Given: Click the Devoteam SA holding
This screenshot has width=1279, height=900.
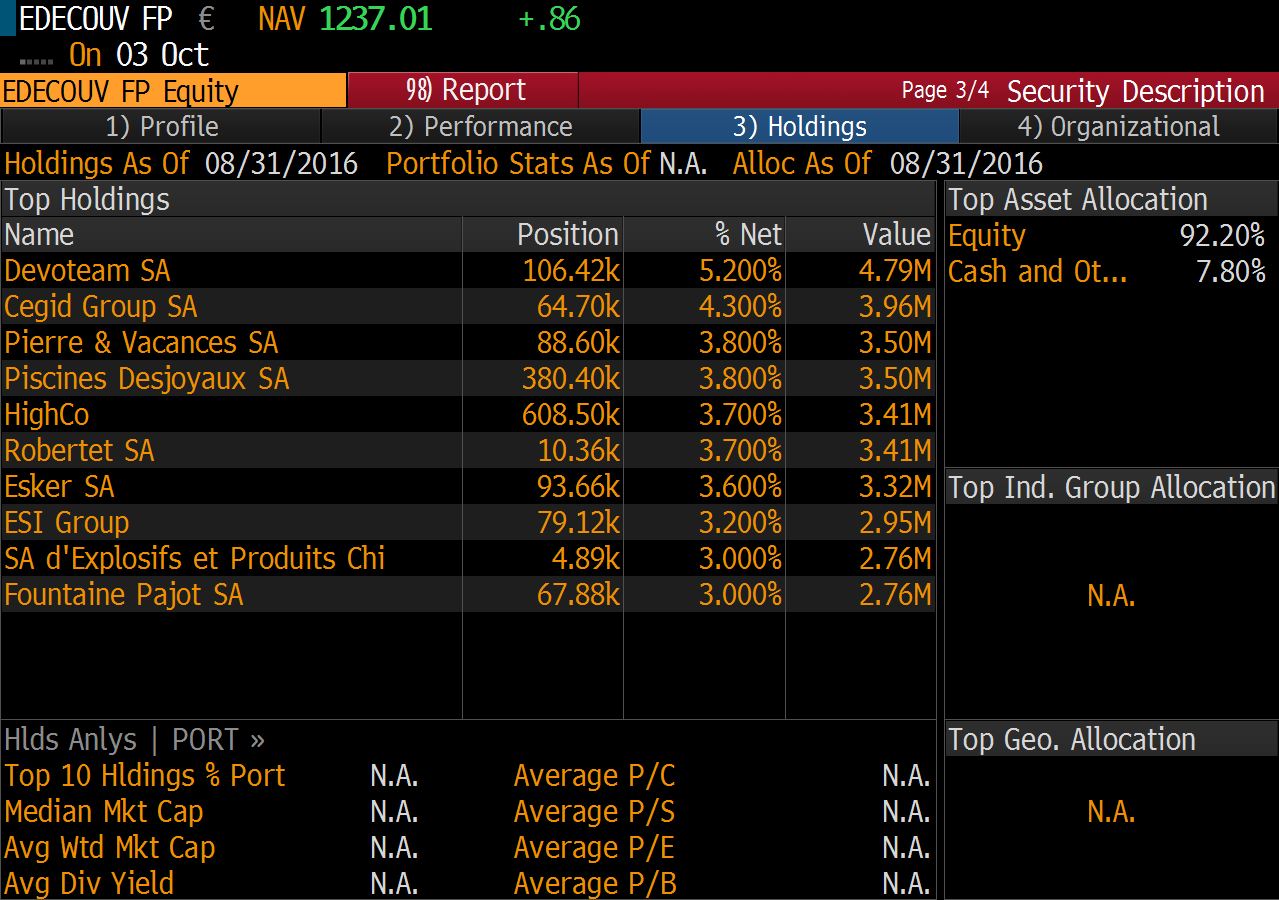Looking at the screenshot, I should pyautogui.click(x=88, y=271).
